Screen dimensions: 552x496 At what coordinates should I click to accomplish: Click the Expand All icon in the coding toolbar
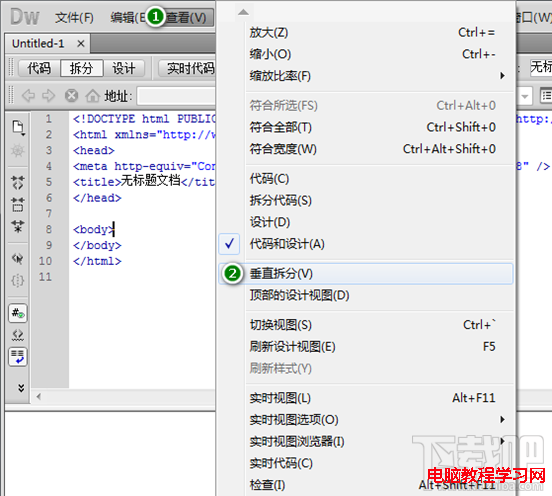(18, 226)
